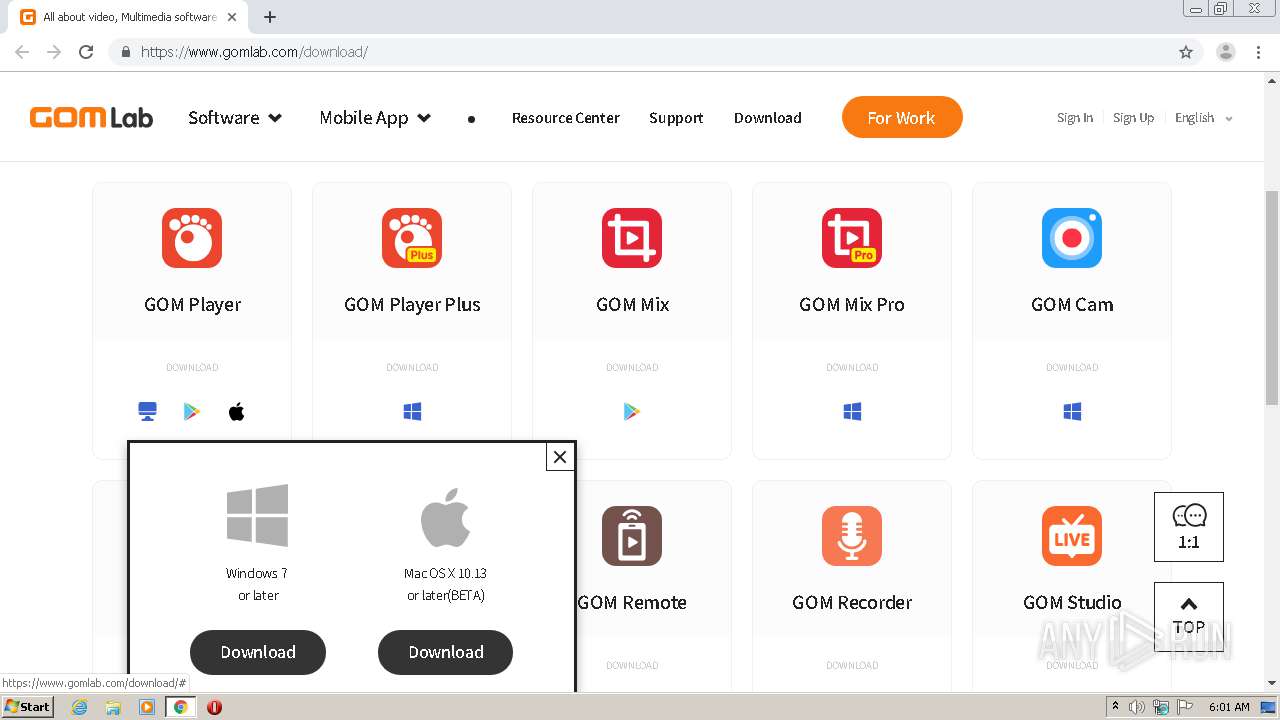Go back to previous page
The image size is (1280, 720).
22,52
